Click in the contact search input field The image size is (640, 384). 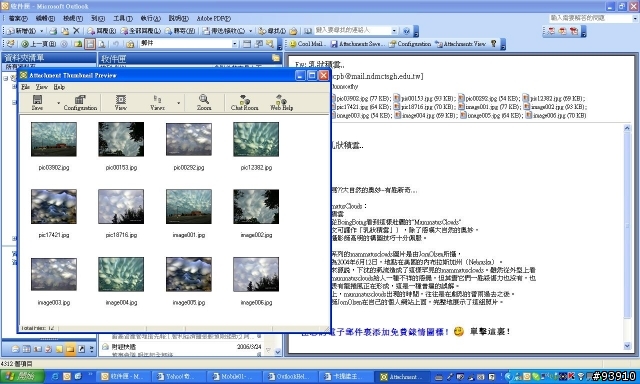click(352, 31)
